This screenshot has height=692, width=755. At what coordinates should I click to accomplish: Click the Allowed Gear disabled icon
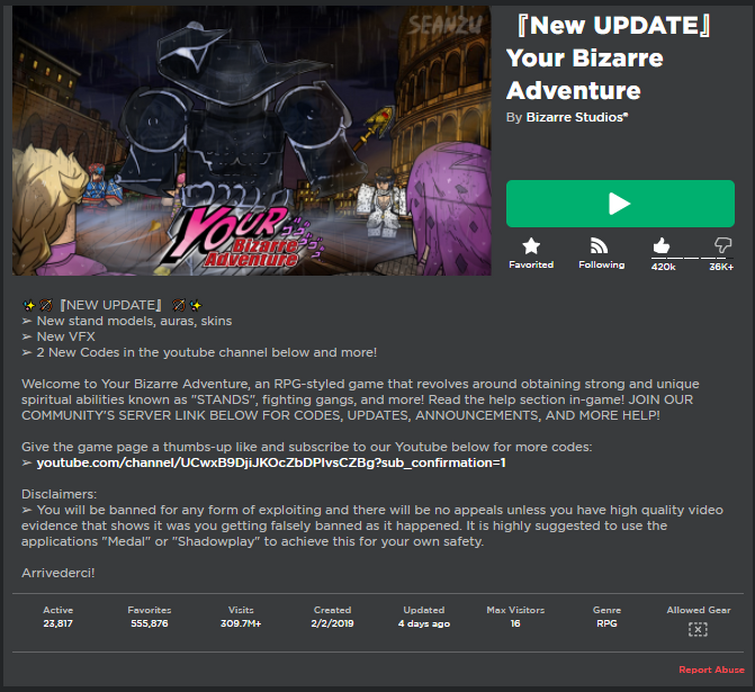[x=698, y=629]
